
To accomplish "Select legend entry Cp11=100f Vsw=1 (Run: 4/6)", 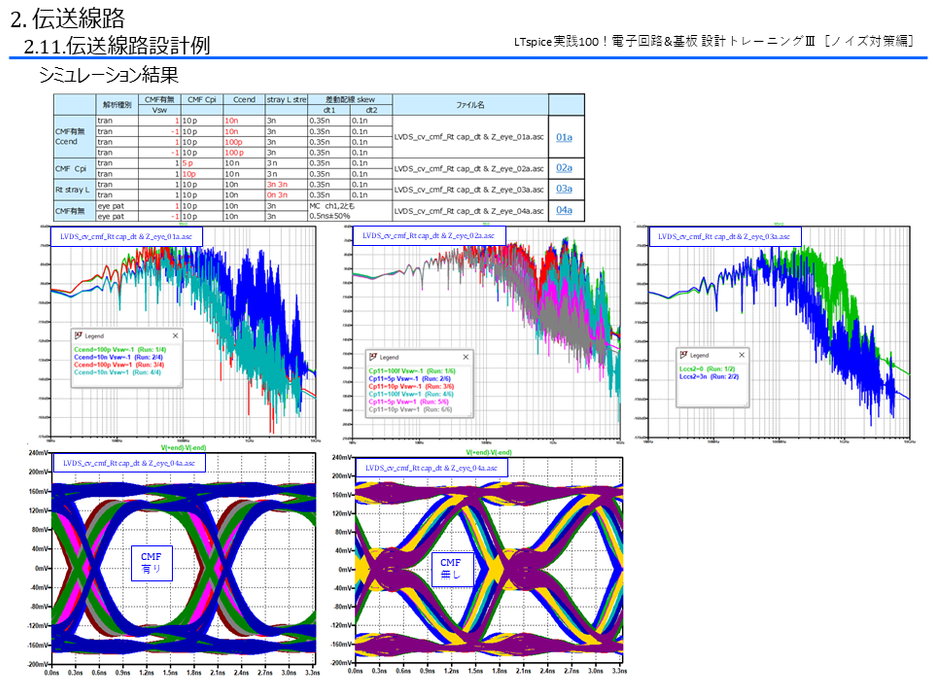I will click(411, 394).
